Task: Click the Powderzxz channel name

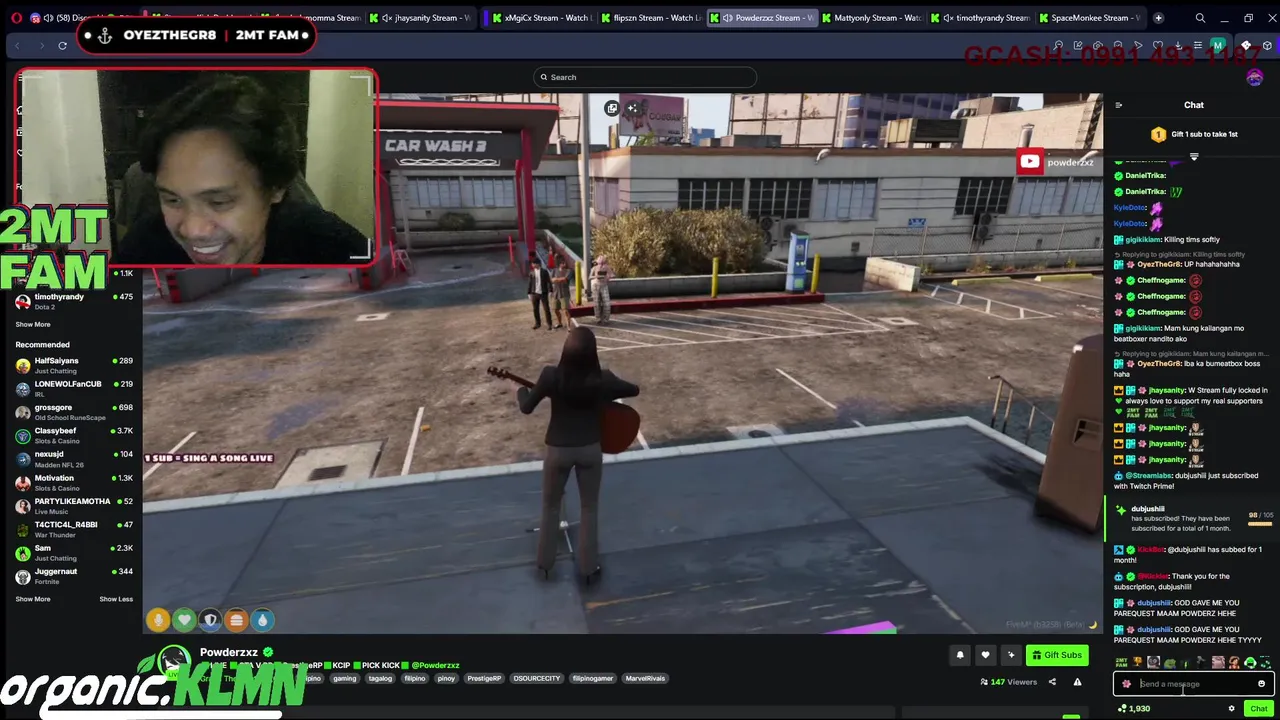Action: click(229, 652)
